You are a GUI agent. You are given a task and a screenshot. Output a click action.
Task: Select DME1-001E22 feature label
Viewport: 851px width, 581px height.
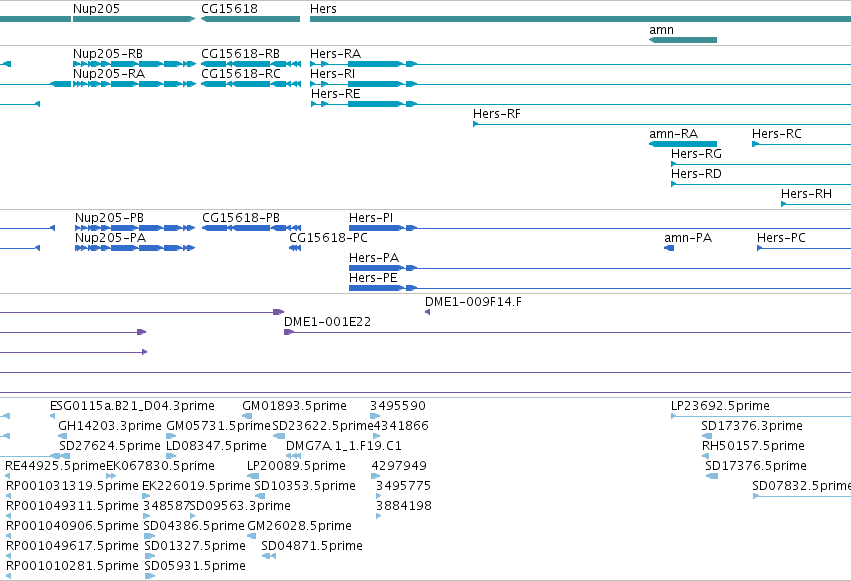[x=327, y=322]
